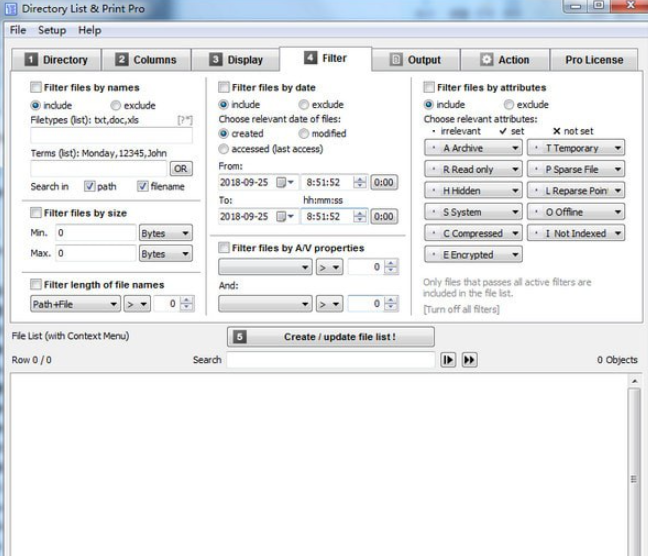Switch to the Display tab
The width and height of the screenshot is (648, 556).
tap(236, 60)
